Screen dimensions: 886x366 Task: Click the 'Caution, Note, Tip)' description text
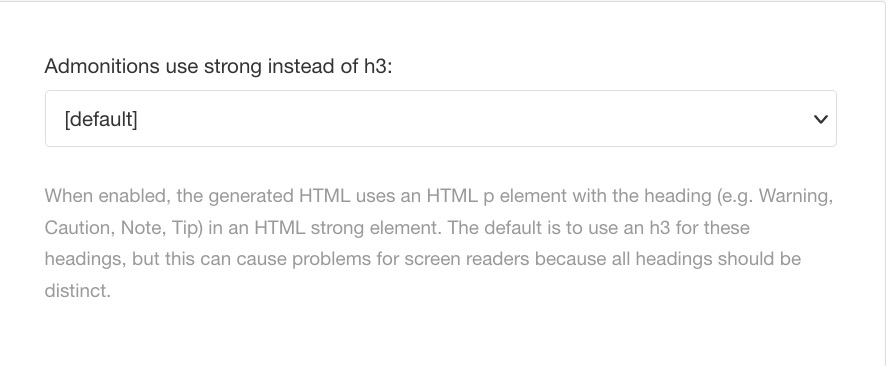click(124, 228)
